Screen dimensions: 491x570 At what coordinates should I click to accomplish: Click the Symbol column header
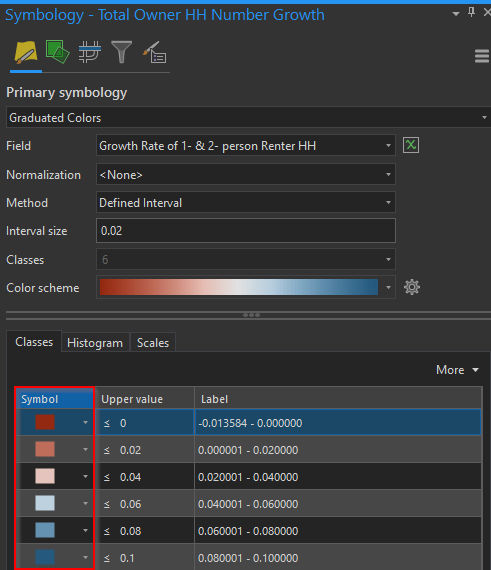pyautogui.click(x=55, y=399)
